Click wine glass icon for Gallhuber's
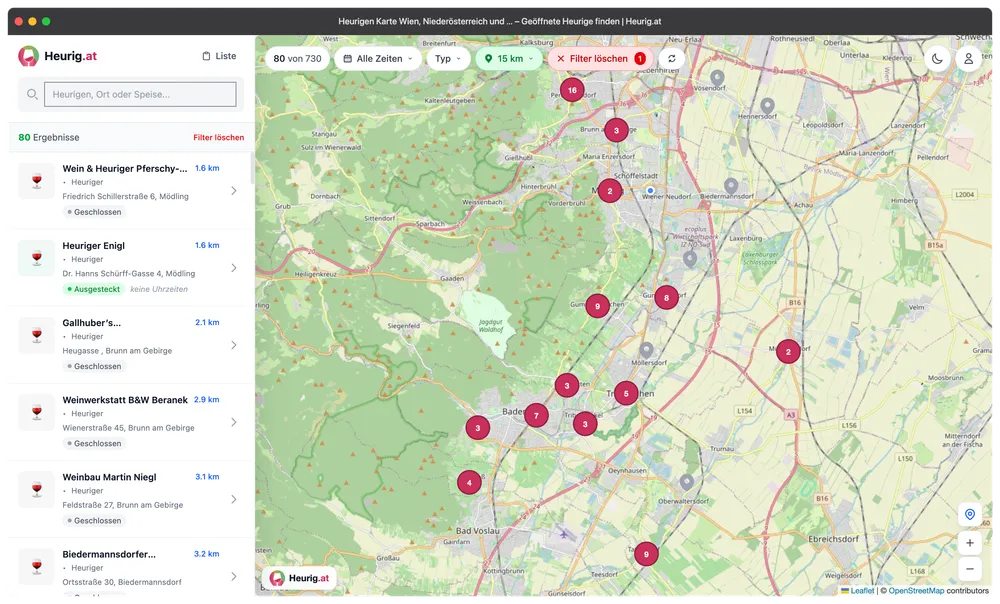The image size is (1000, 604). pos(36,335)
